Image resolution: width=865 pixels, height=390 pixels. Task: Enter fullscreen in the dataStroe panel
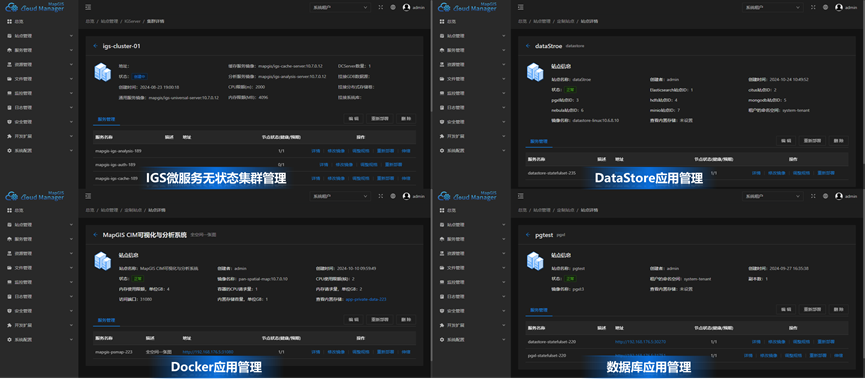[x=813, y=7]
